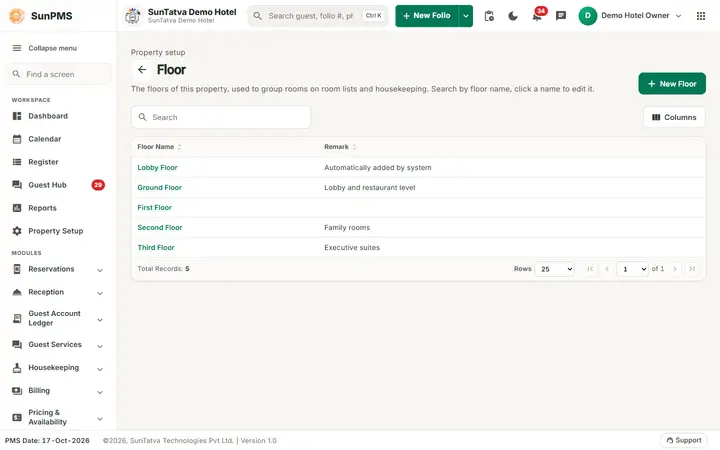This screenshot has width=720, height=450.
Task: Click the Dashboard sidebar icon
Action: [x=17, y=116]
